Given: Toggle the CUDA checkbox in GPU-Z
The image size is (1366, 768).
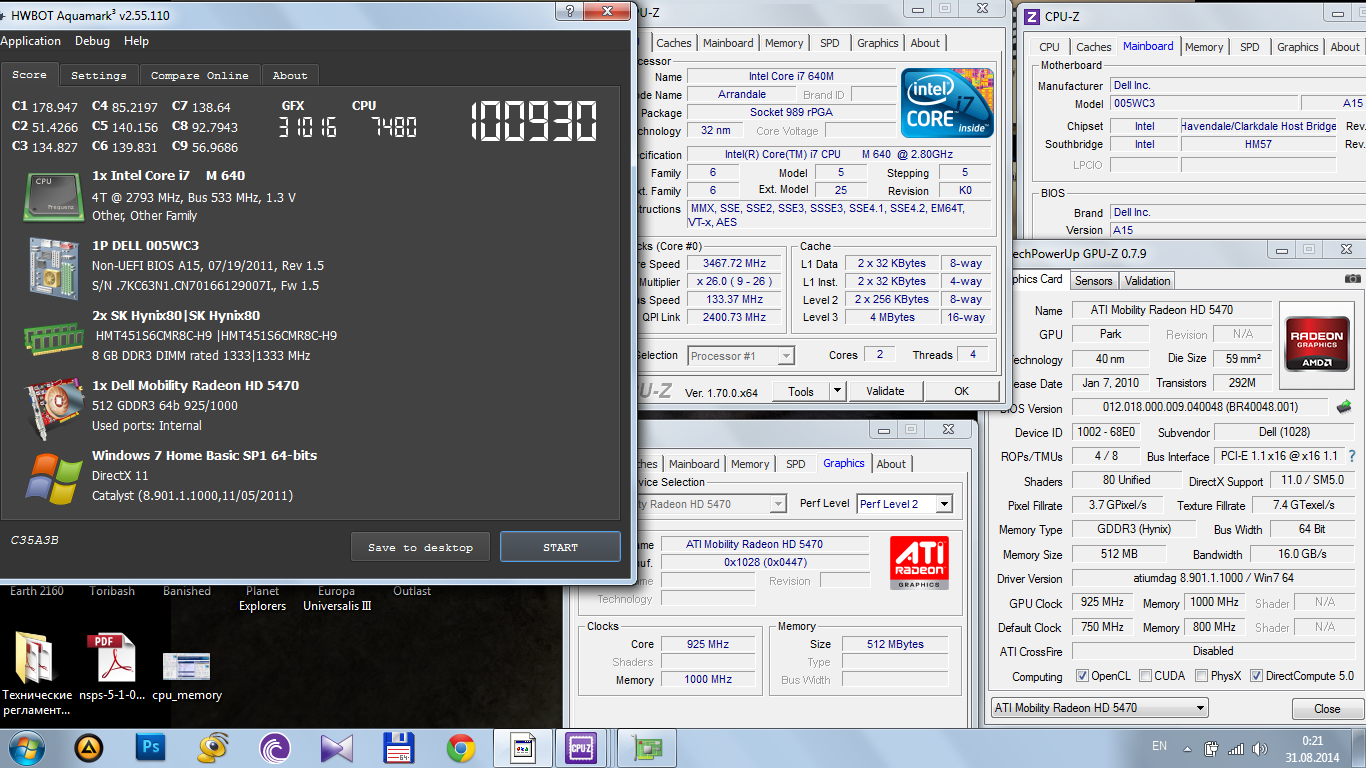Looking at the screenshot, I should click(1145, 676).
